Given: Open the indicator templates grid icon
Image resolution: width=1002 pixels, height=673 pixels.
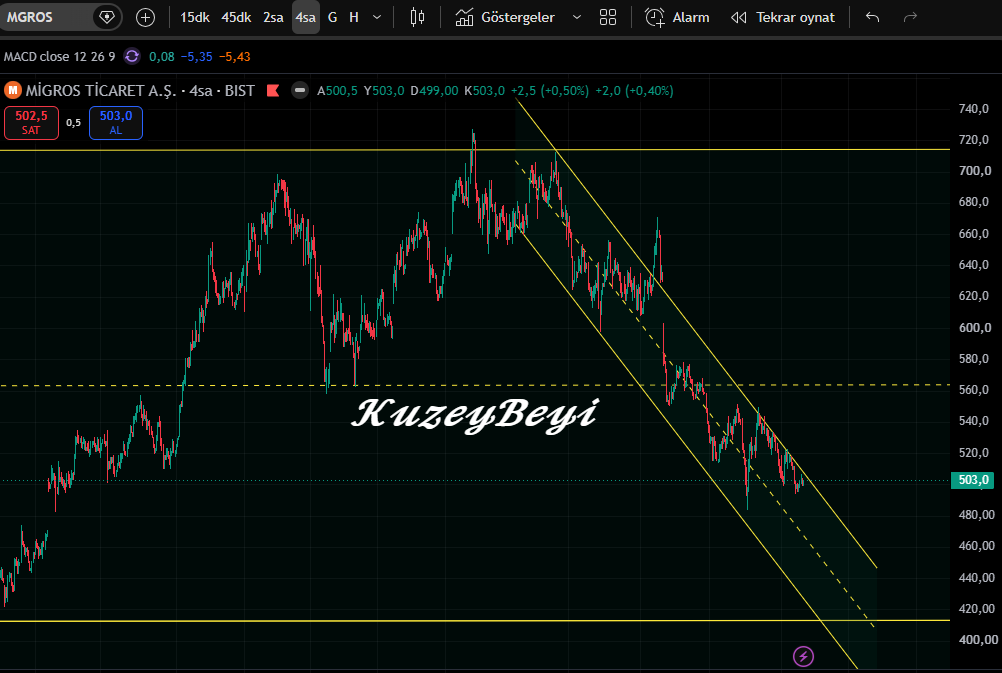Looking at the screenshot, I should (608, 17).
